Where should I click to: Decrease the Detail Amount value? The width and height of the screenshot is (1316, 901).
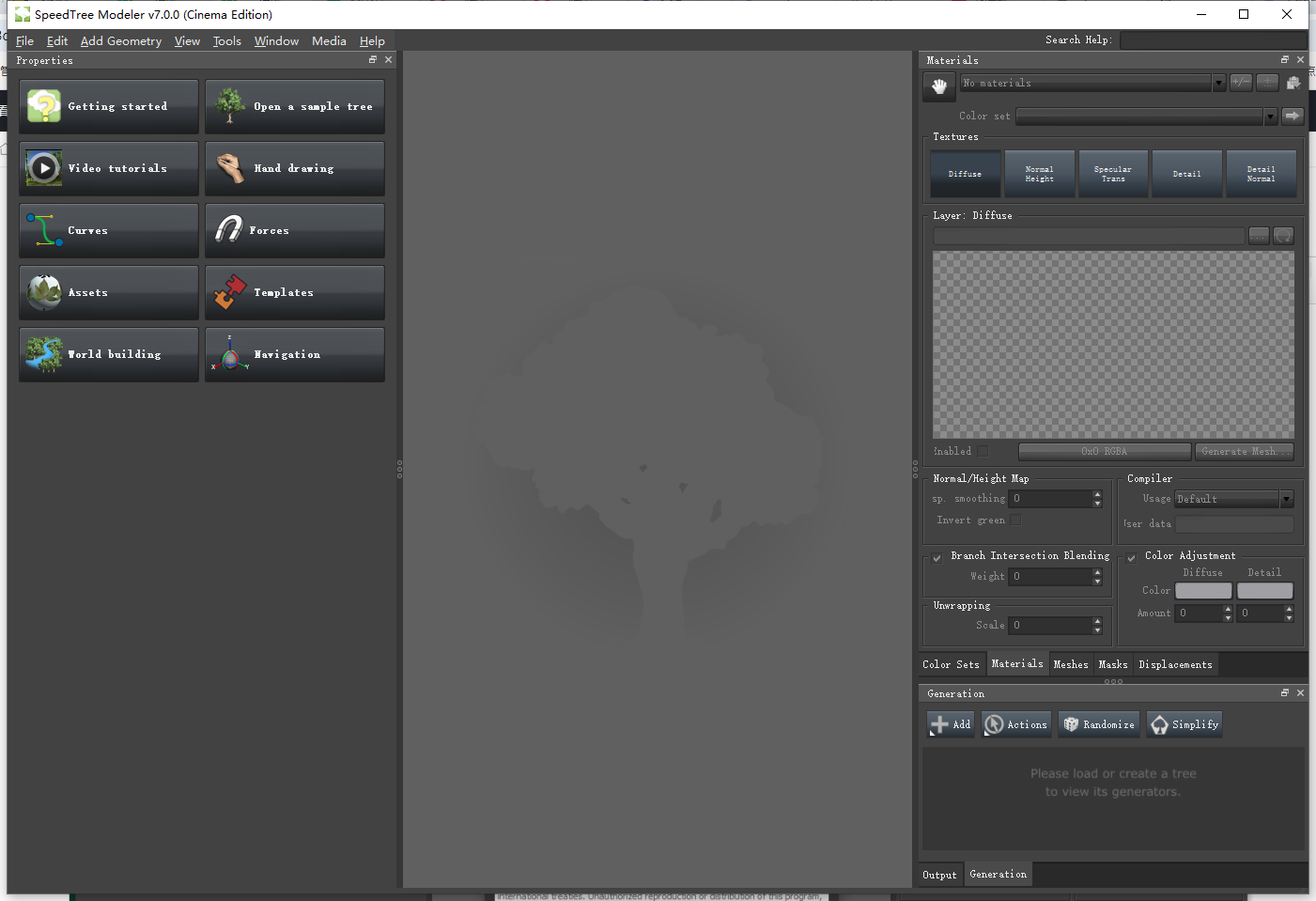pyautogui.click(x=1289, y=617)
